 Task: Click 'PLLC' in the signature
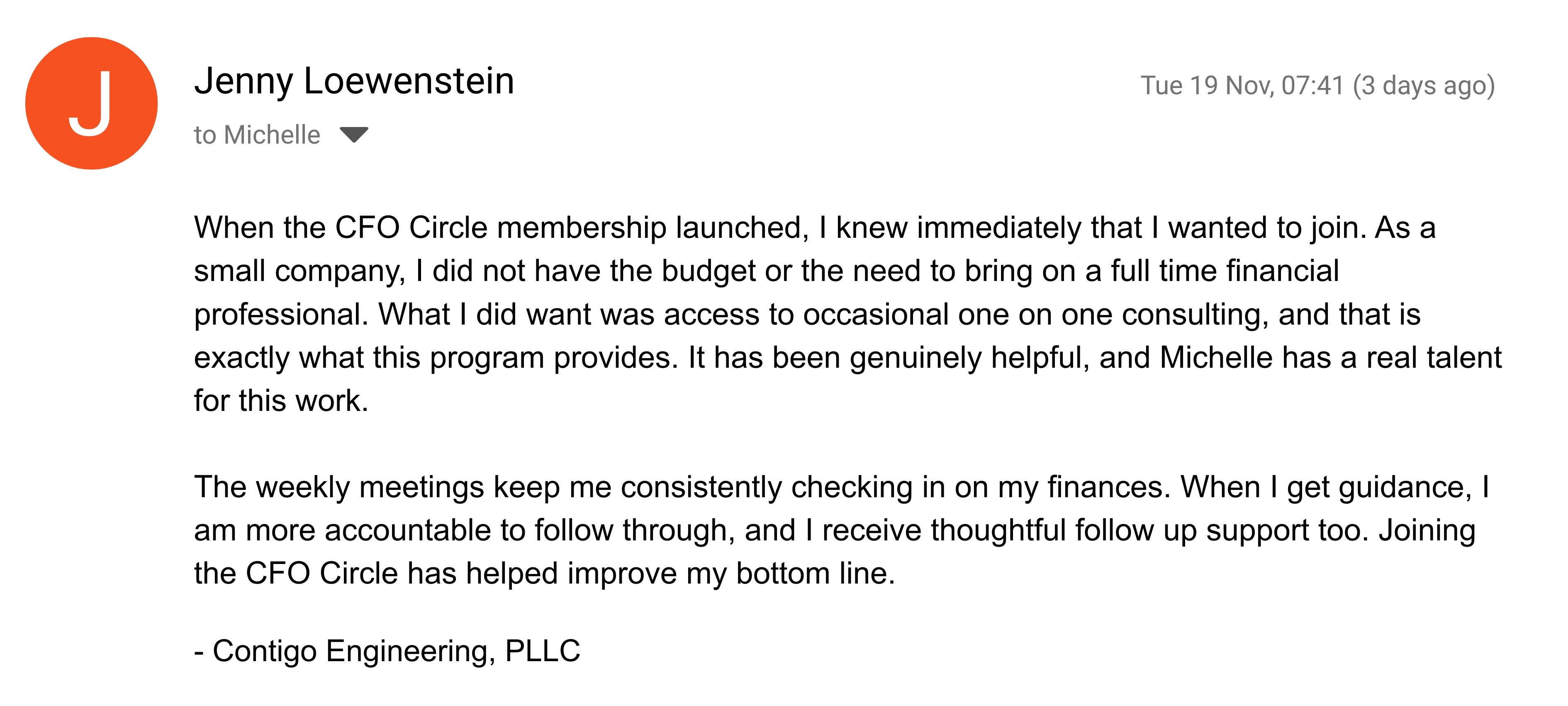542,650
